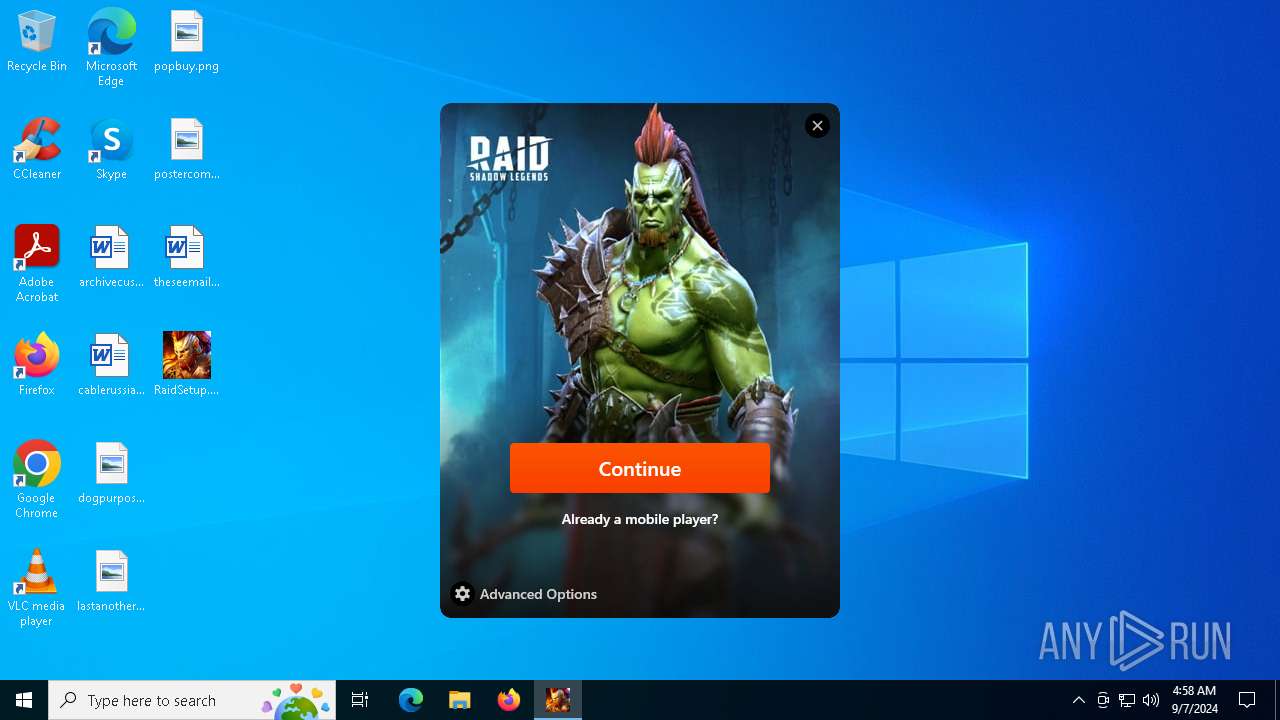Select the cablerussia... Word document
Image resolution: width=1280 pixels, height=720 pixels.
(111, 366)
